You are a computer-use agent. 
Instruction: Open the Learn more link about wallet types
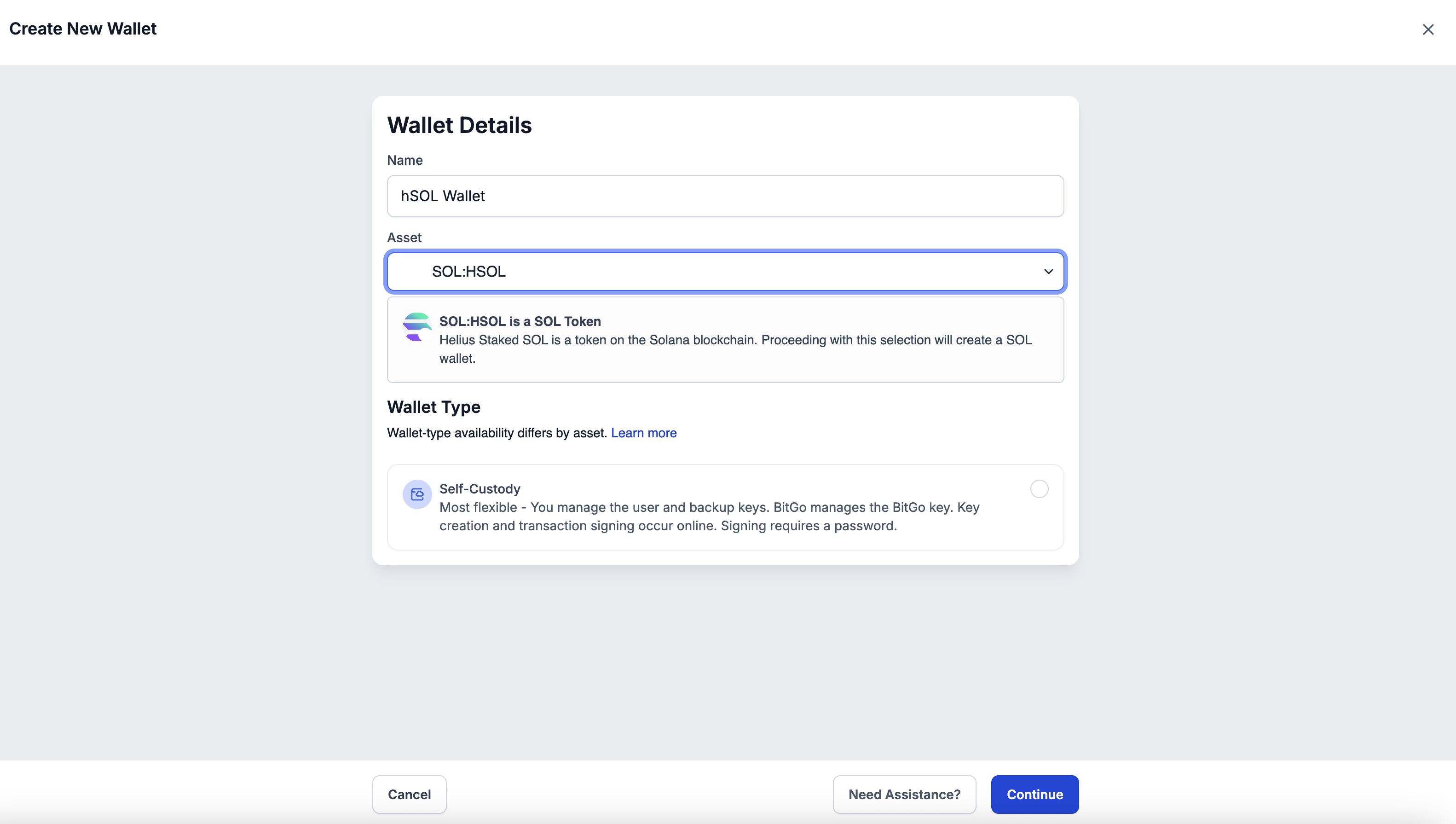coord(643,432)
